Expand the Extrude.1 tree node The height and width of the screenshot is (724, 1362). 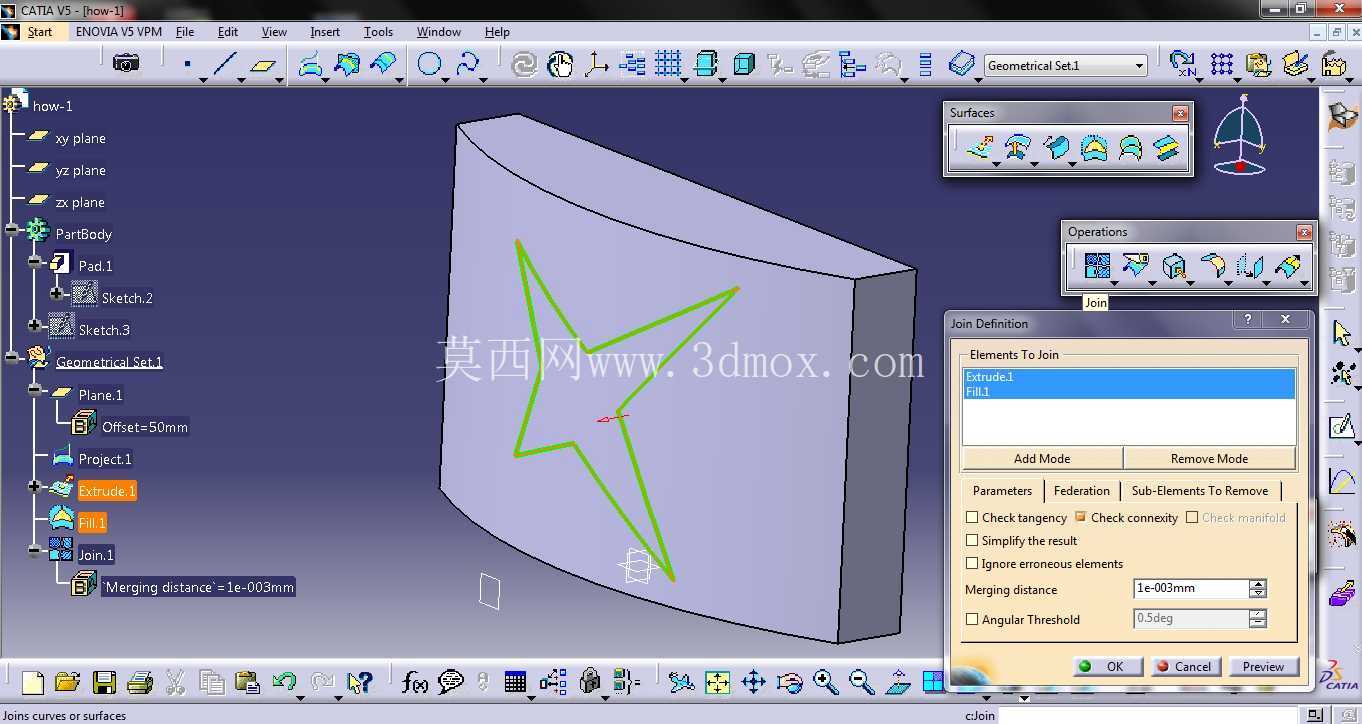[35, 487]
